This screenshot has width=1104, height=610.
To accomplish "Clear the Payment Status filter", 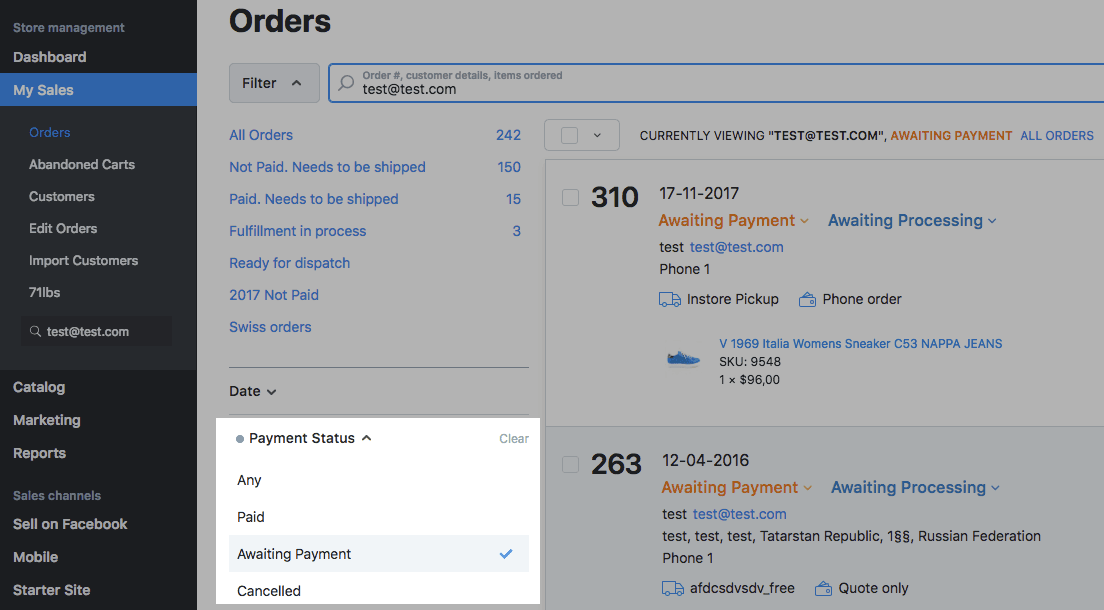I will click(514, 438).
